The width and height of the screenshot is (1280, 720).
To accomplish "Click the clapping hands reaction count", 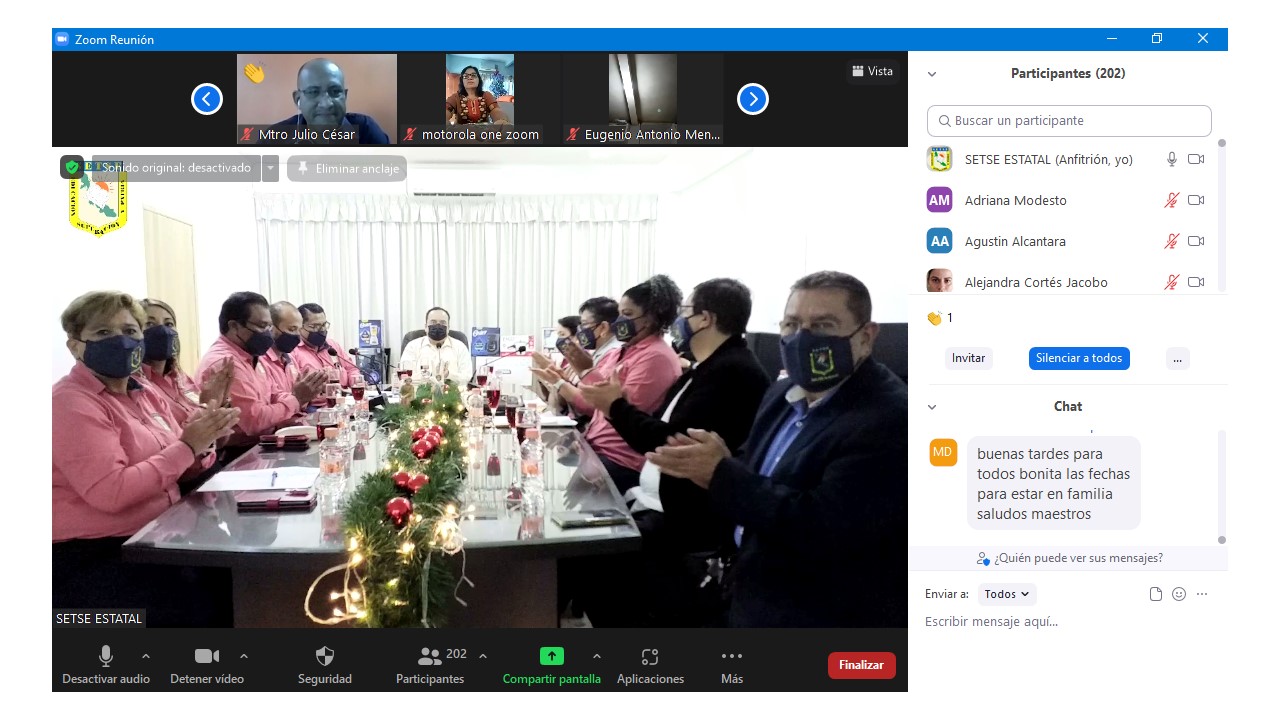I will click(x=939, y=318).
